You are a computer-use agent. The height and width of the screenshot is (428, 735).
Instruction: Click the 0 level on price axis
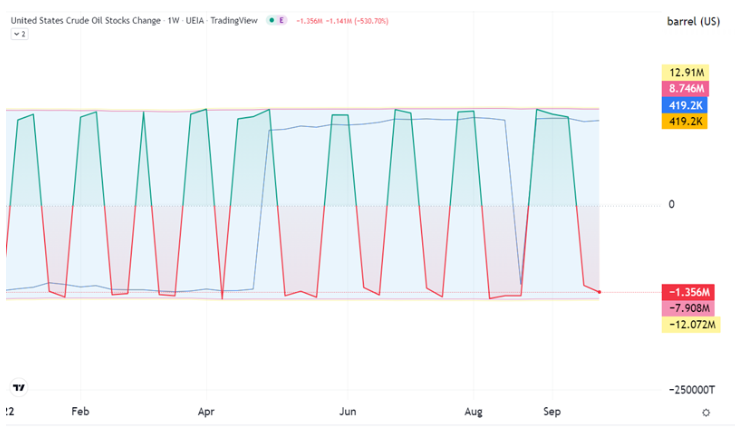tap(671, 204)
